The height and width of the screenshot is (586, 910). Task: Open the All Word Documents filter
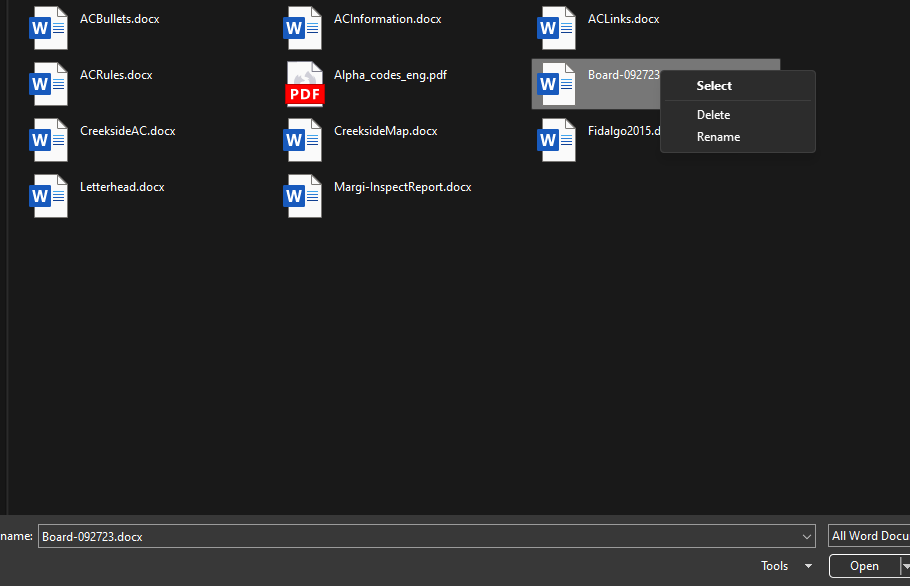(869, 536)
